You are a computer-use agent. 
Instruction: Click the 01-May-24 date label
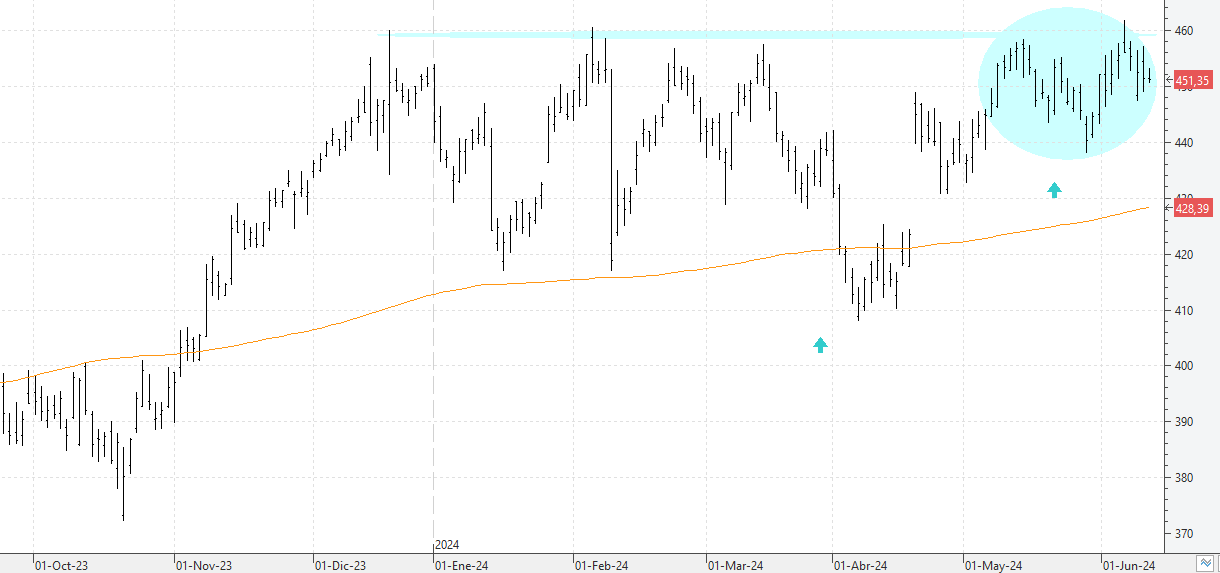(x=993, y=565)
